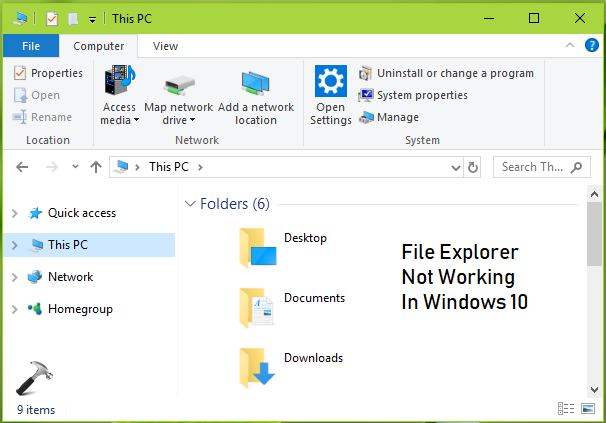Screen dimensions: 606x423
Task: Expand the Network tree node arrow
Action: [15, 277]
